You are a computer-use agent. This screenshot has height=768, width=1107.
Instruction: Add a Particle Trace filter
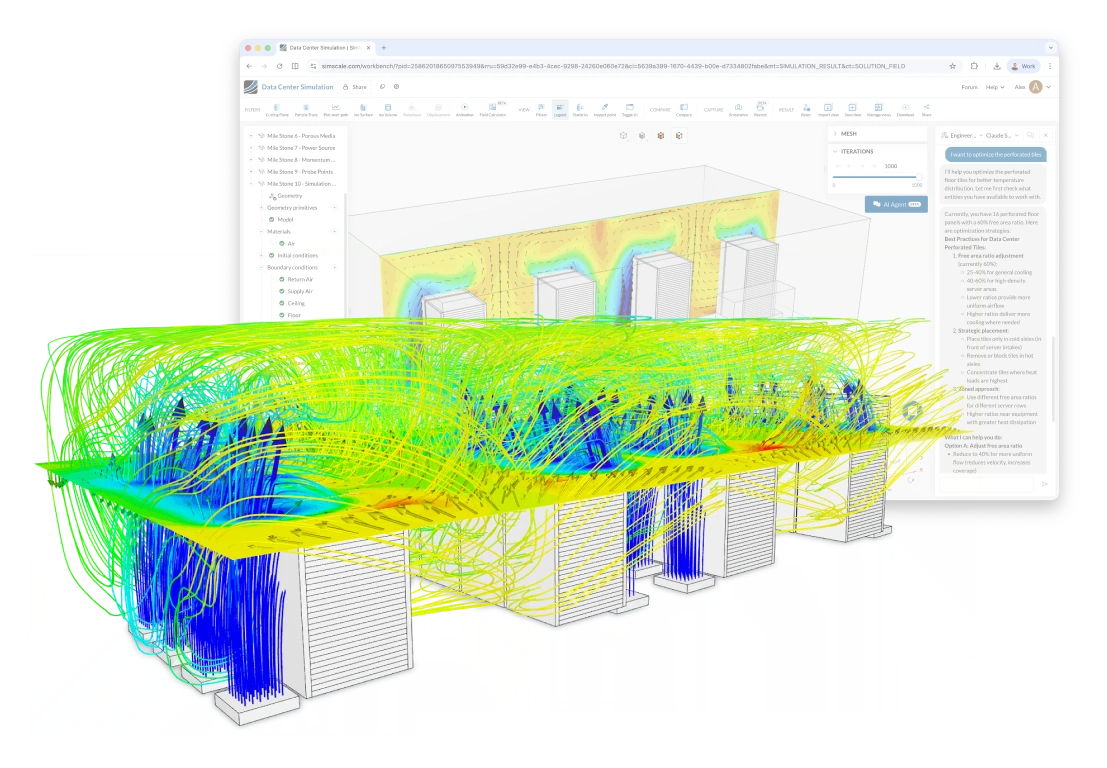[x=306, y=109]
